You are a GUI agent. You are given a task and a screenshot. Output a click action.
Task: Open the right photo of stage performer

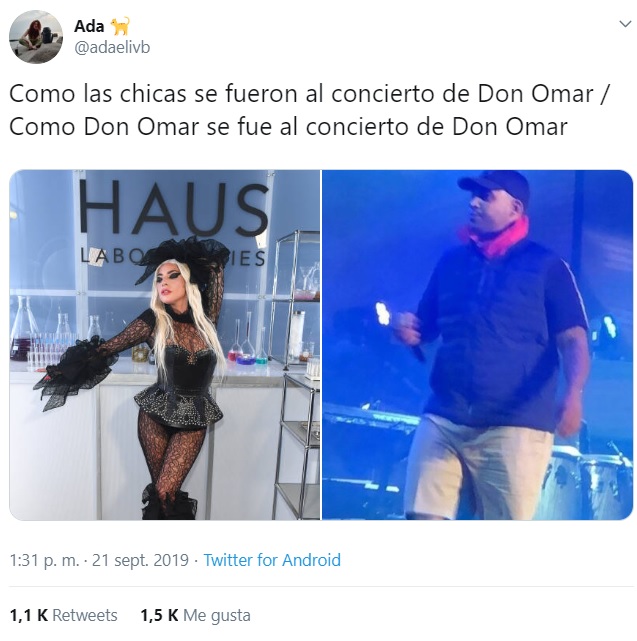point(478,345)
